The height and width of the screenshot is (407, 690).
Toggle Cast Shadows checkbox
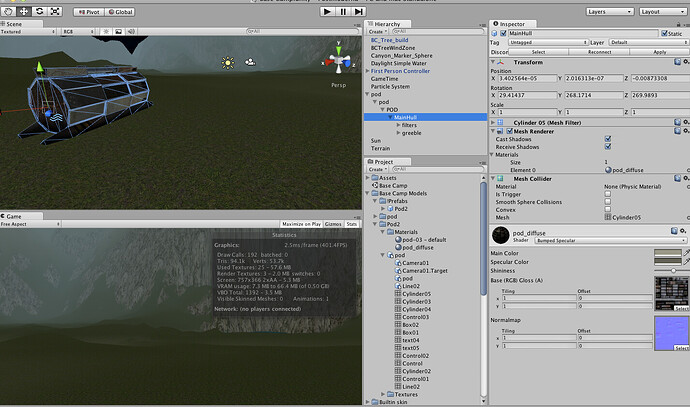click(x=608, y=139)
